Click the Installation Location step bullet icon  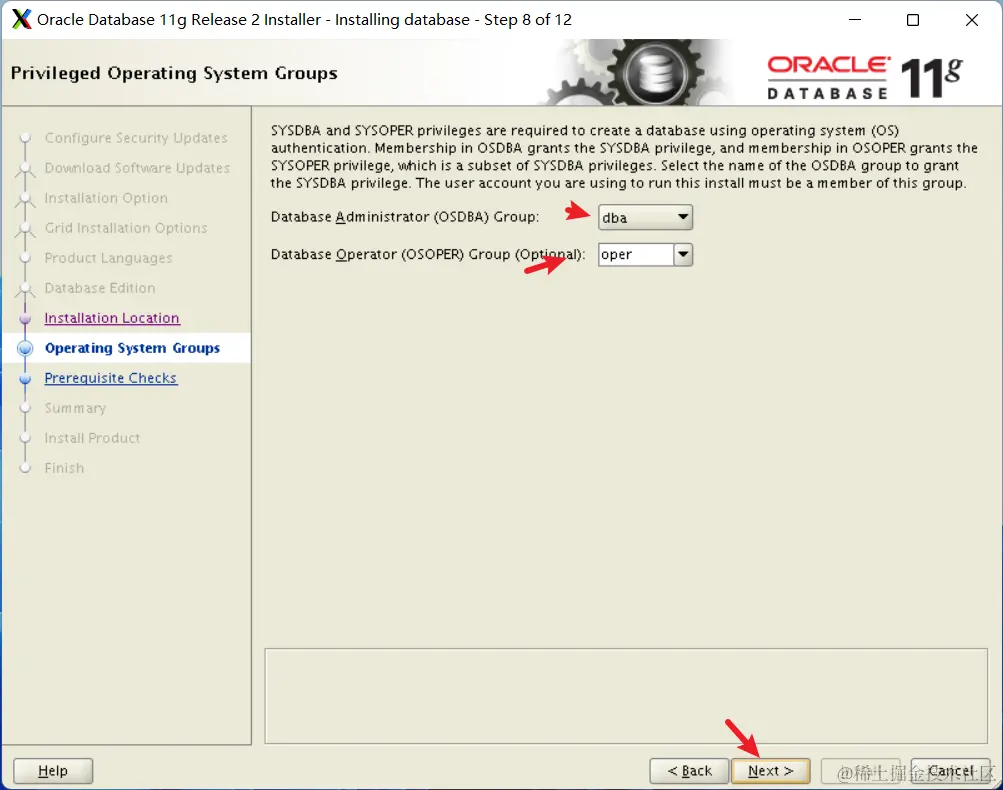pyautogui.click(x=25, y=318)
